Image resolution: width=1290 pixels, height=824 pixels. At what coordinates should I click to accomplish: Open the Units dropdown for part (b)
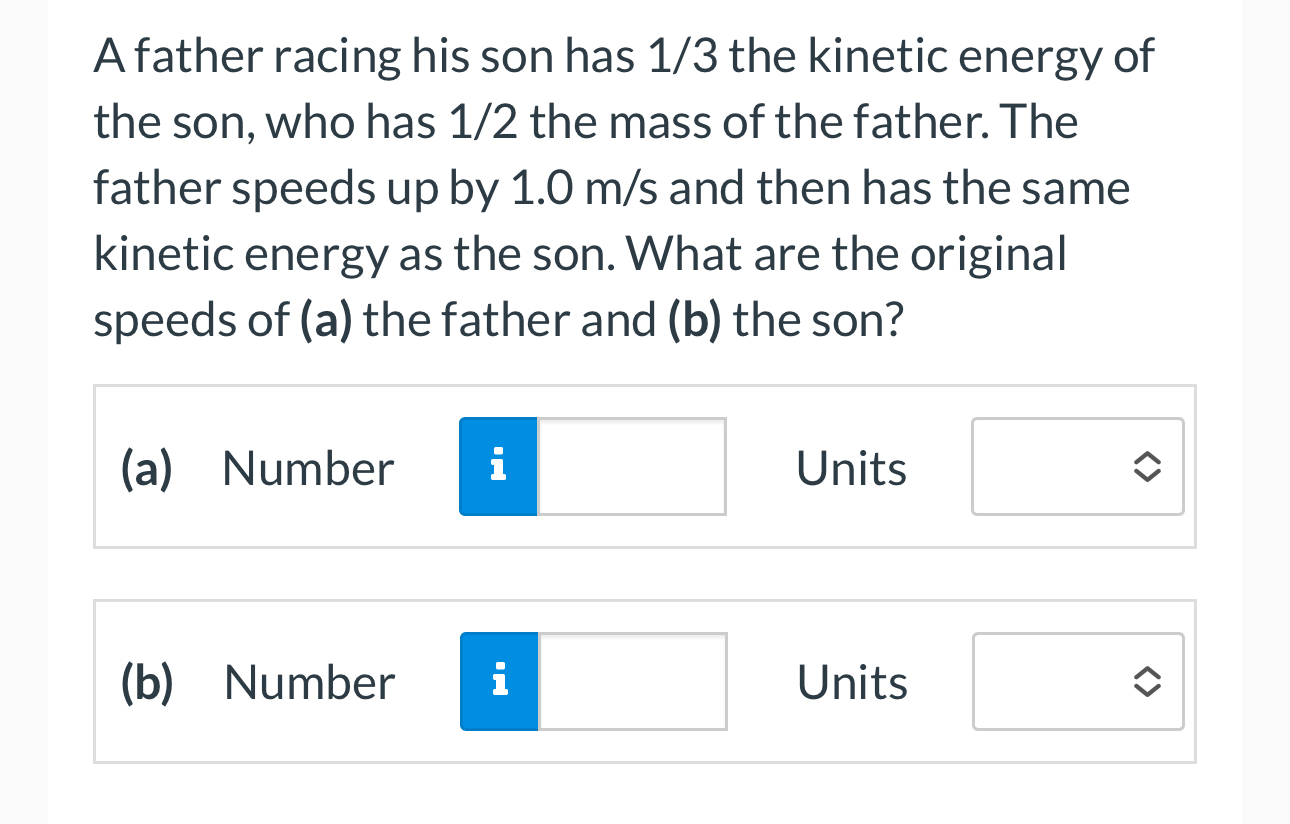tap(1077, 681)
